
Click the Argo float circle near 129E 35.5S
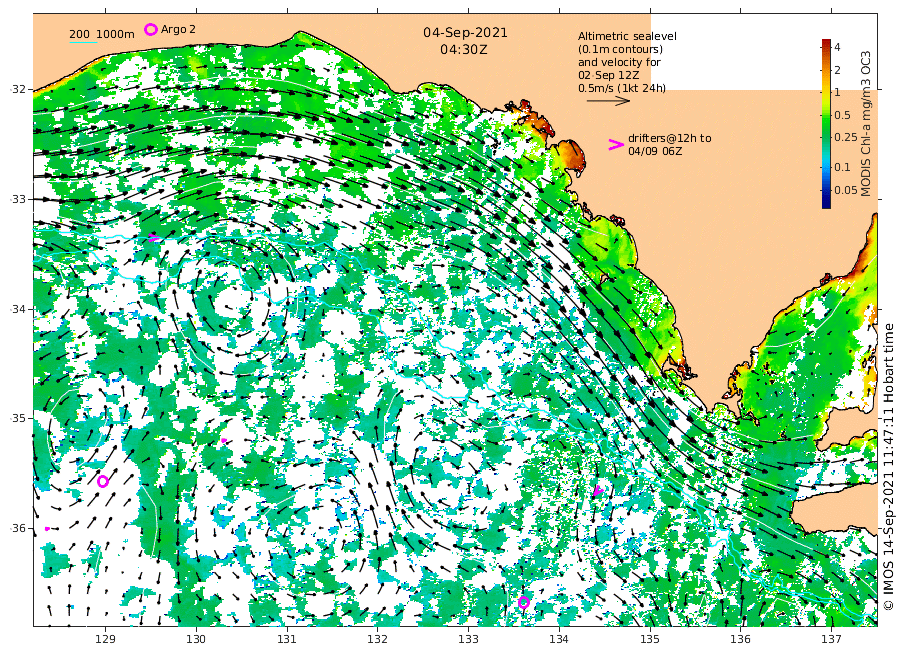103,482
